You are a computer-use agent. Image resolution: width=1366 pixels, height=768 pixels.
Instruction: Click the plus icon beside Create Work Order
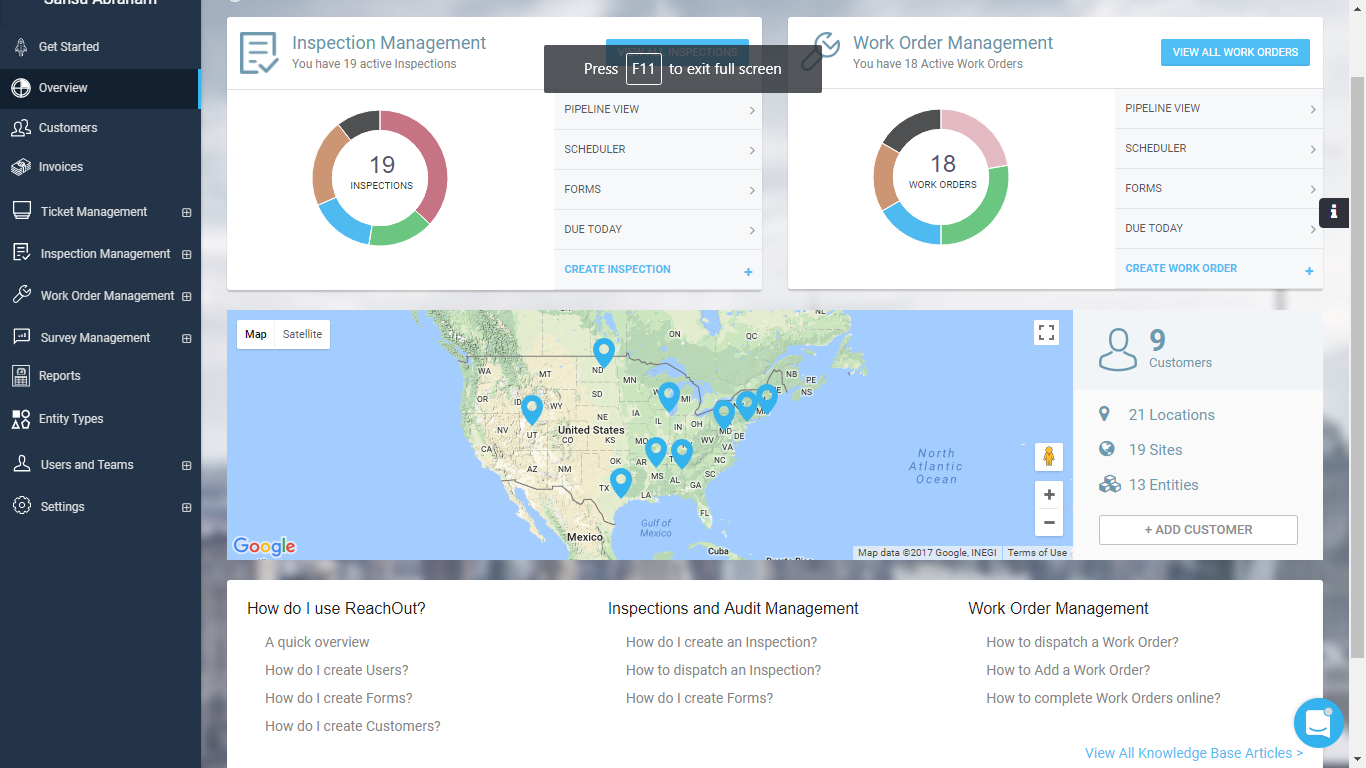click(x=1309, y=271)
